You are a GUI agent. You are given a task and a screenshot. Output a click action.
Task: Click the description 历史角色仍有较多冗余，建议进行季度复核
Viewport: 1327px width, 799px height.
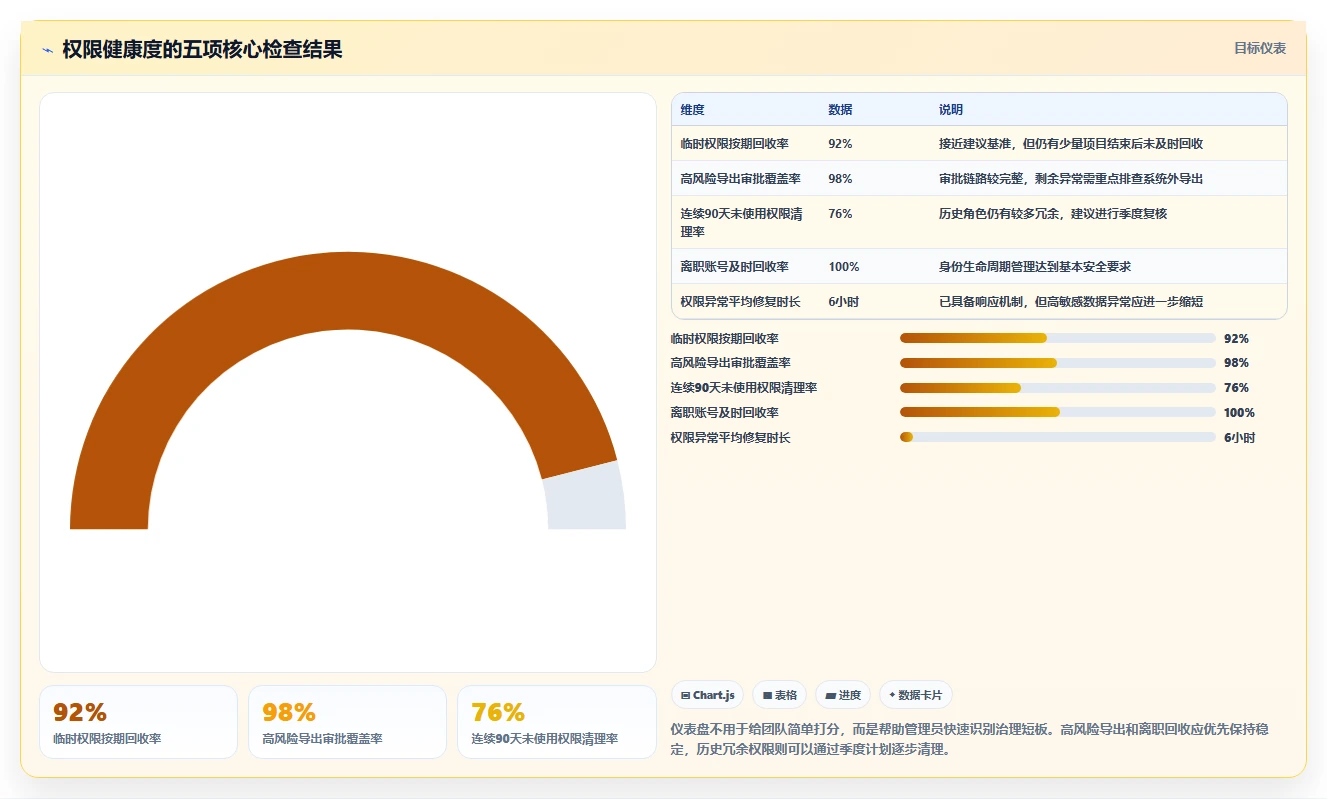click(x=1052, y=214)
